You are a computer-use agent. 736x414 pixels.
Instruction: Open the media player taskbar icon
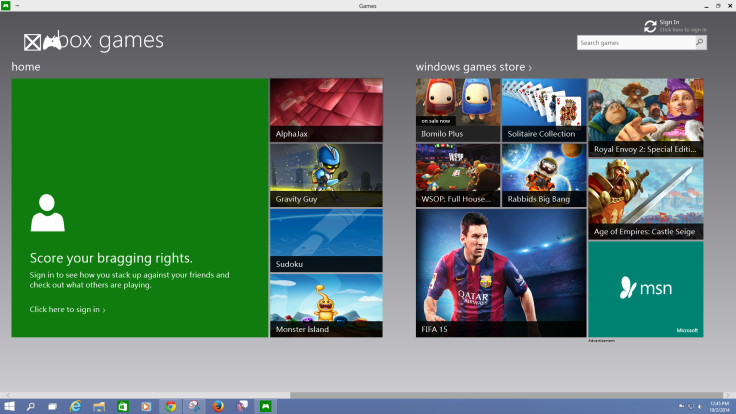click(x=146, y=406)
